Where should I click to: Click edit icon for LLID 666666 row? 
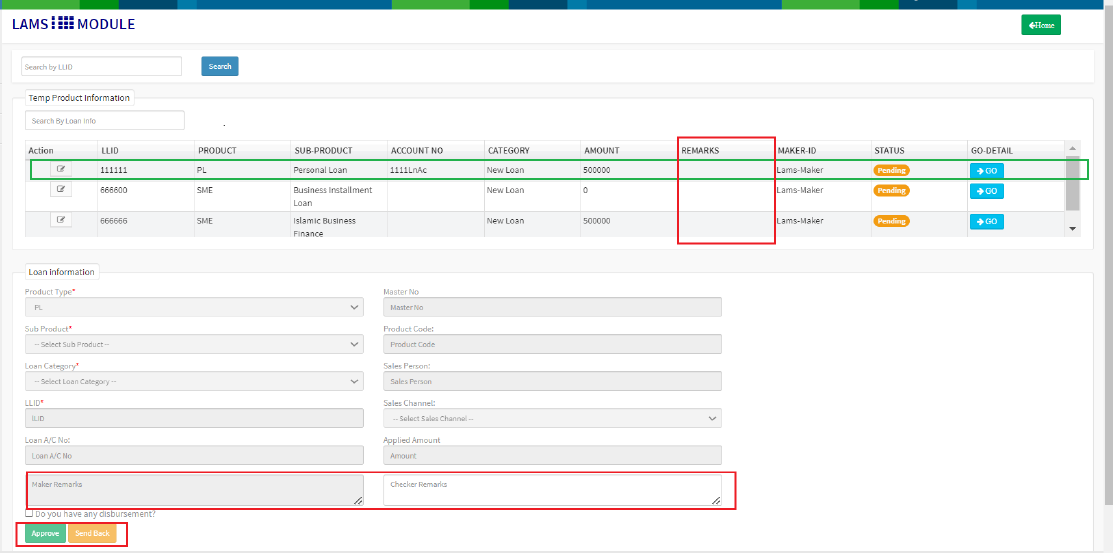pyautogui.click(x=61, y=220)
